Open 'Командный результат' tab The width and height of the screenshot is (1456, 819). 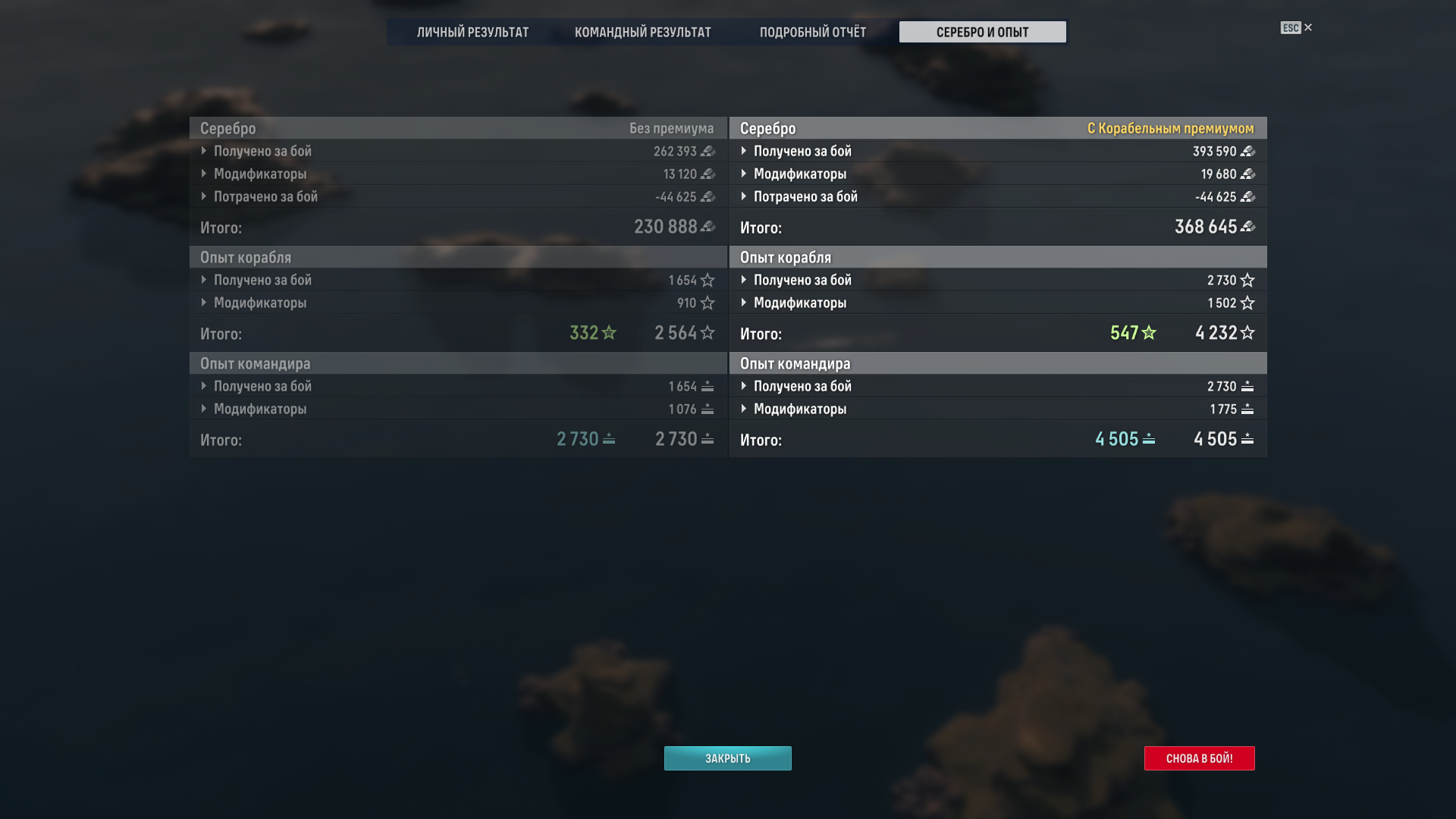point(643,32)
